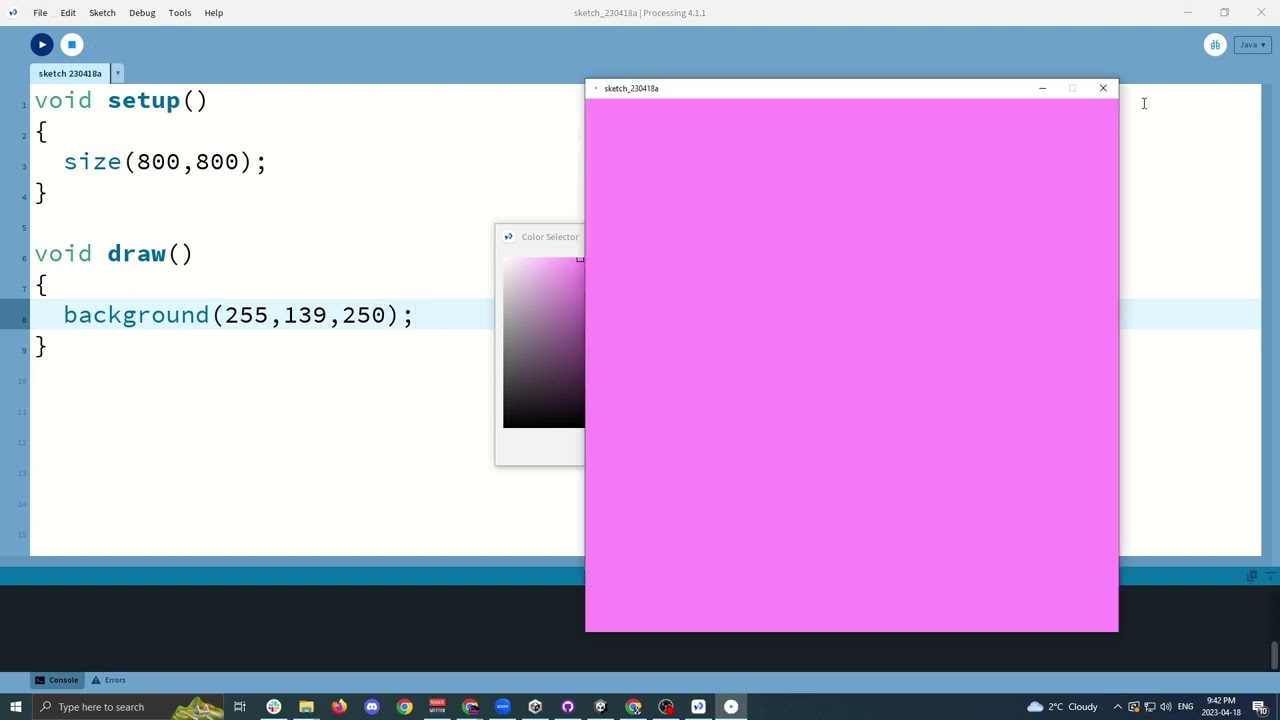This screenshot has height=720, width=1280.
Task: Show hidden system tray icons
Action: (x=1117, y=707)
